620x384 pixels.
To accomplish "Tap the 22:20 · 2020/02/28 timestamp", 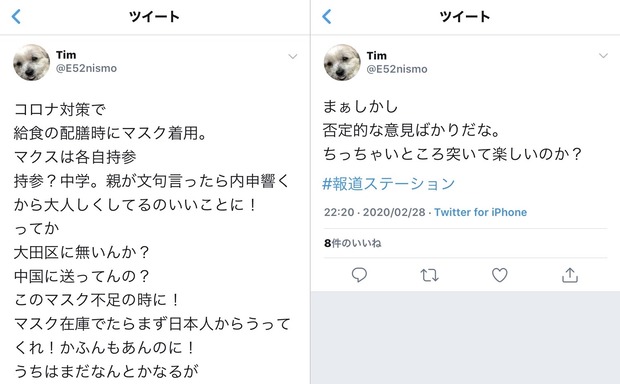I will 374,212.
